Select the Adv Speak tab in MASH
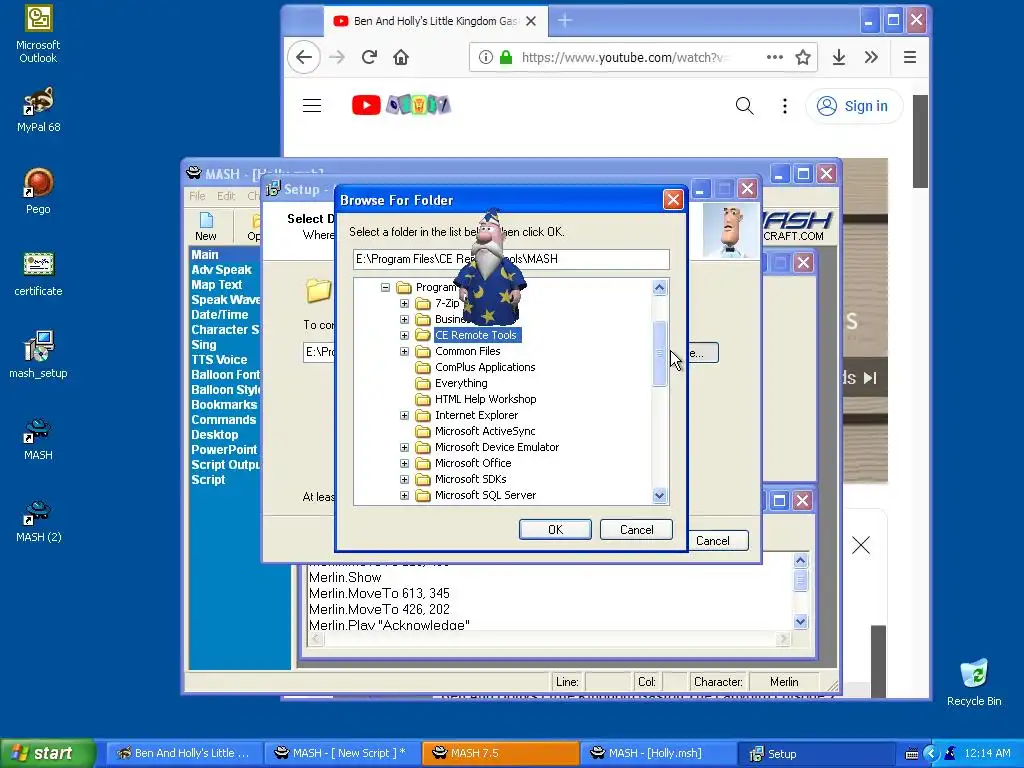 point(221,270)
